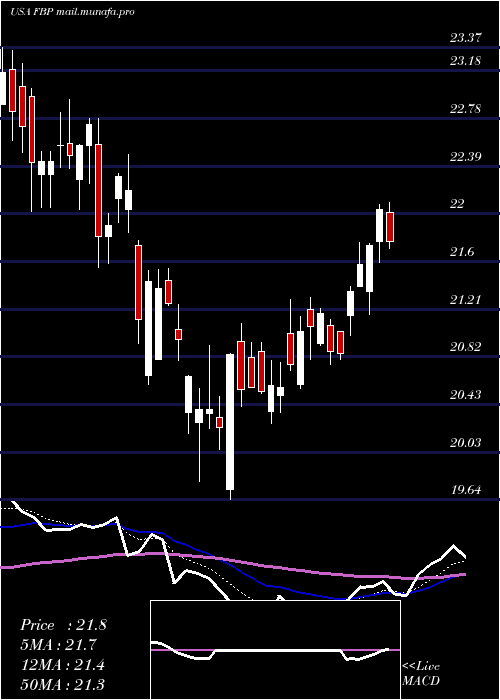Click the USA FBP mail.munafa.pro title
500x700 pixels.
72,12
